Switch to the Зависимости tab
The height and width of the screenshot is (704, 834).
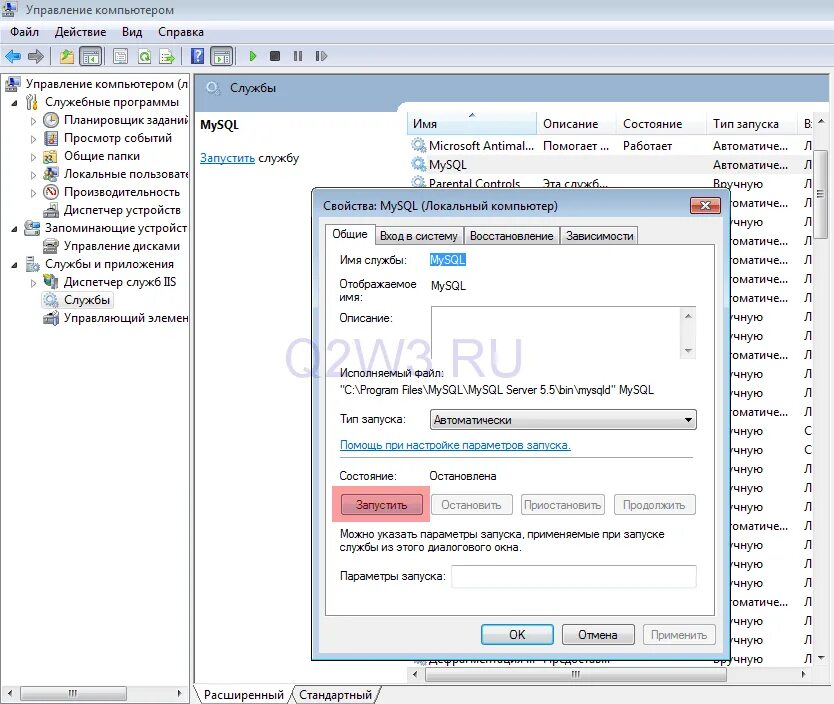click(x=599, y=236)
